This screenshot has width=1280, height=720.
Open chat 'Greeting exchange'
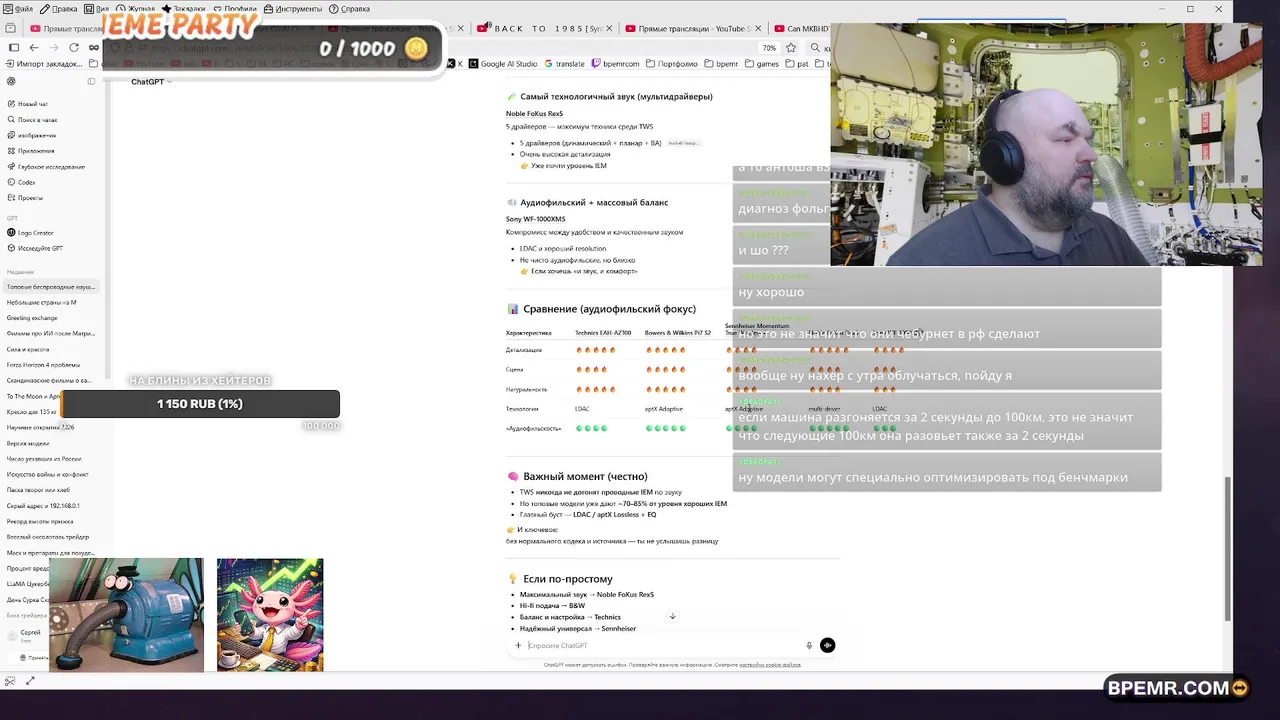pos(33,318)
